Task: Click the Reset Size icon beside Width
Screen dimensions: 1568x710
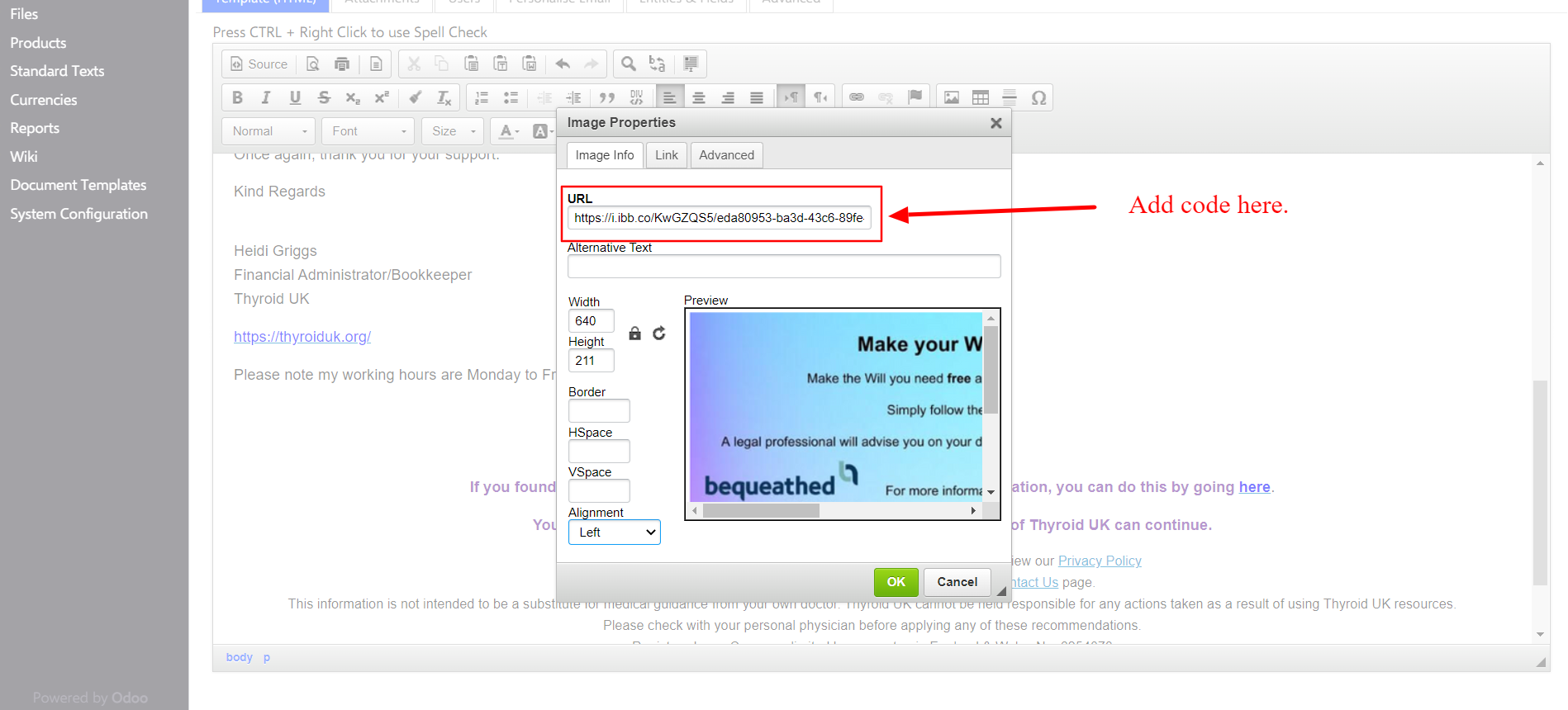Action: click(658, 333)
